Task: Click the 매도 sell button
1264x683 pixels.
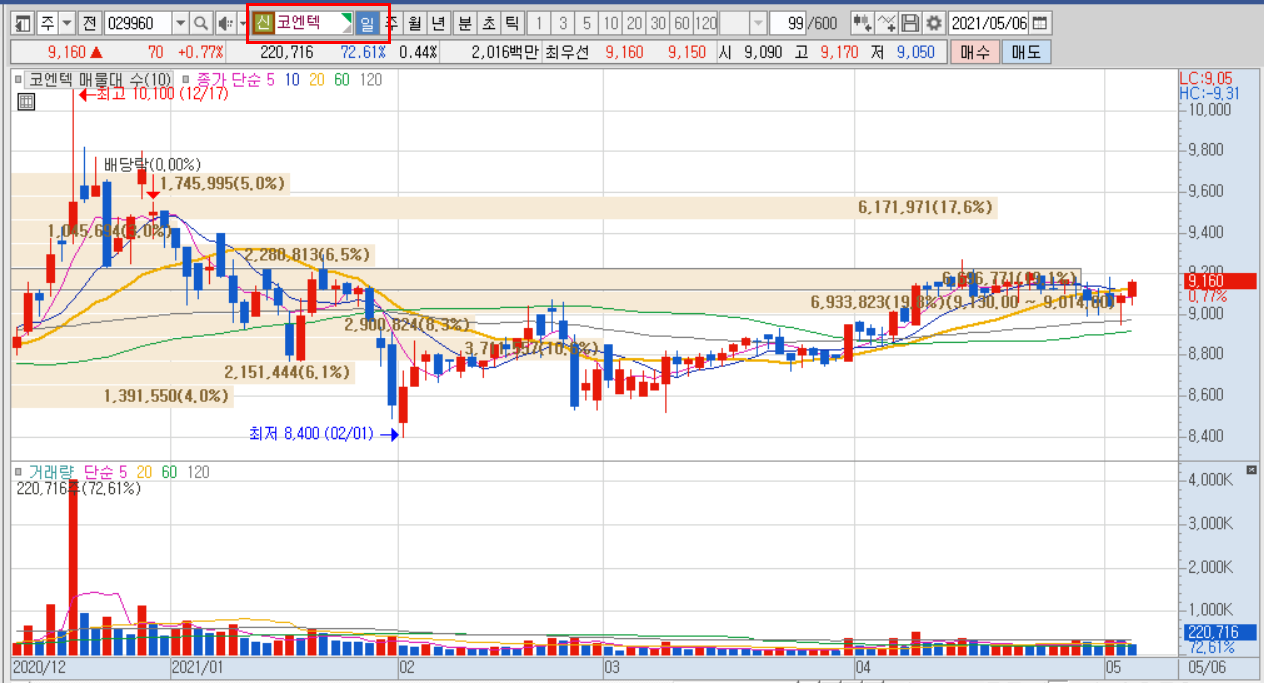Action: [x=1026, y=52]
